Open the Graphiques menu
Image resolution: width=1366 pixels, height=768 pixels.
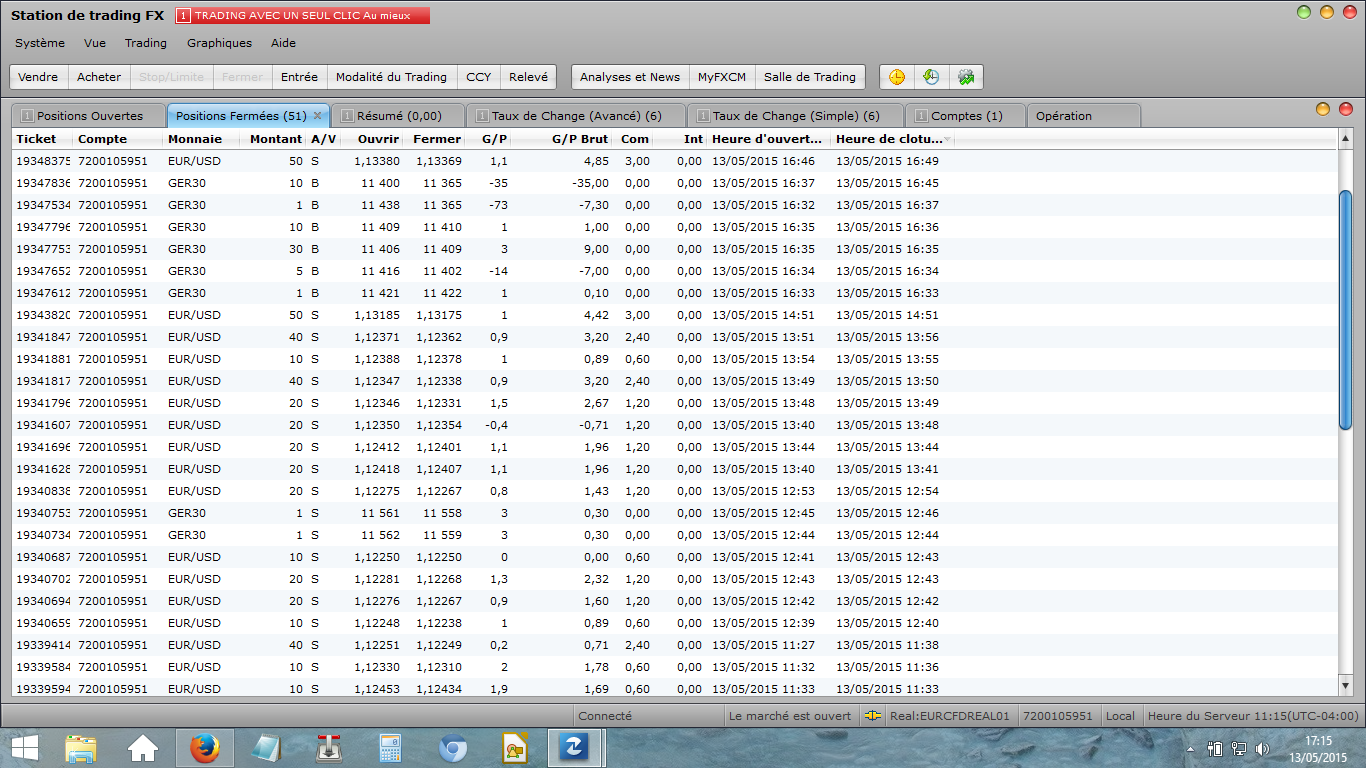tap(219, 43)
